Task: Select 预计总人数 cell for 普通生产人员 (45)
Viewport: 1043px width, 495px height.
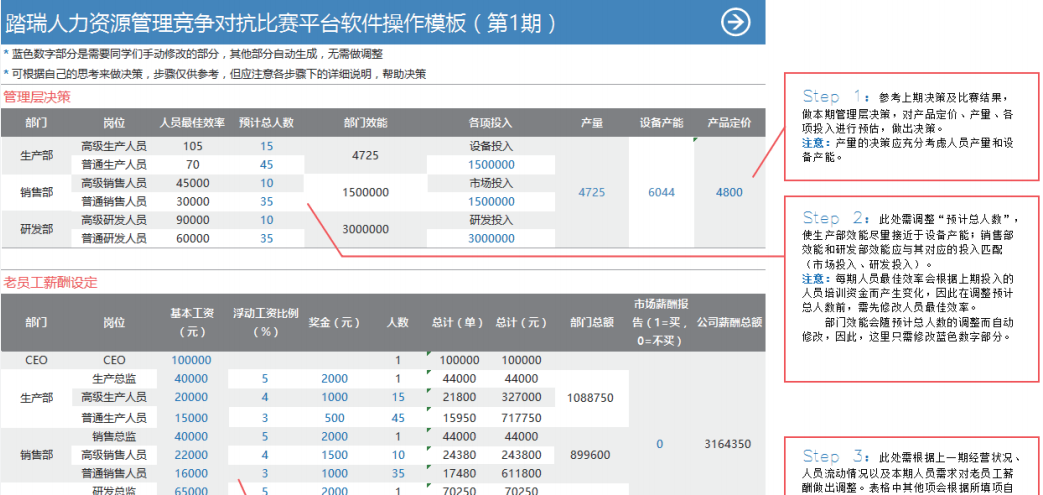Action: point(266,165)
